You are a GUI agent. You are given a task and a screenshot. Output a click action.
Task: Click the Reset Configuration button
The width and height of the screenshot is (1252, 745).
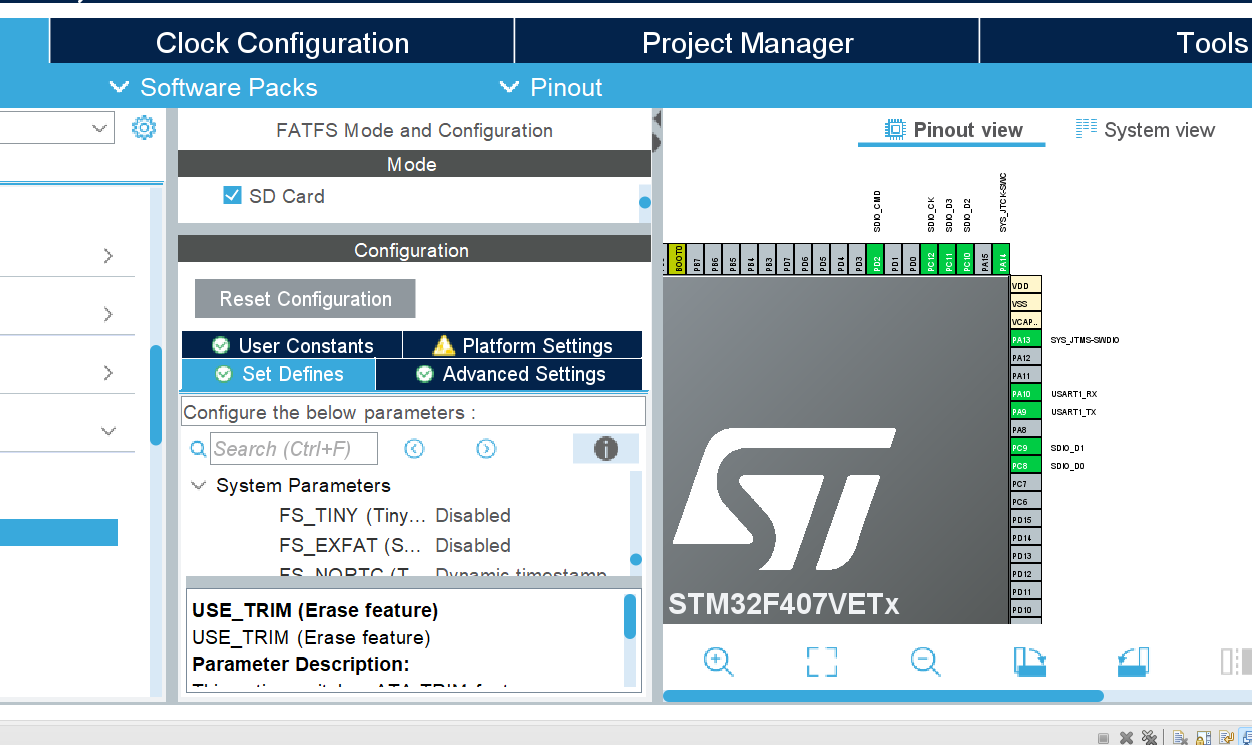tap(304, 298)
